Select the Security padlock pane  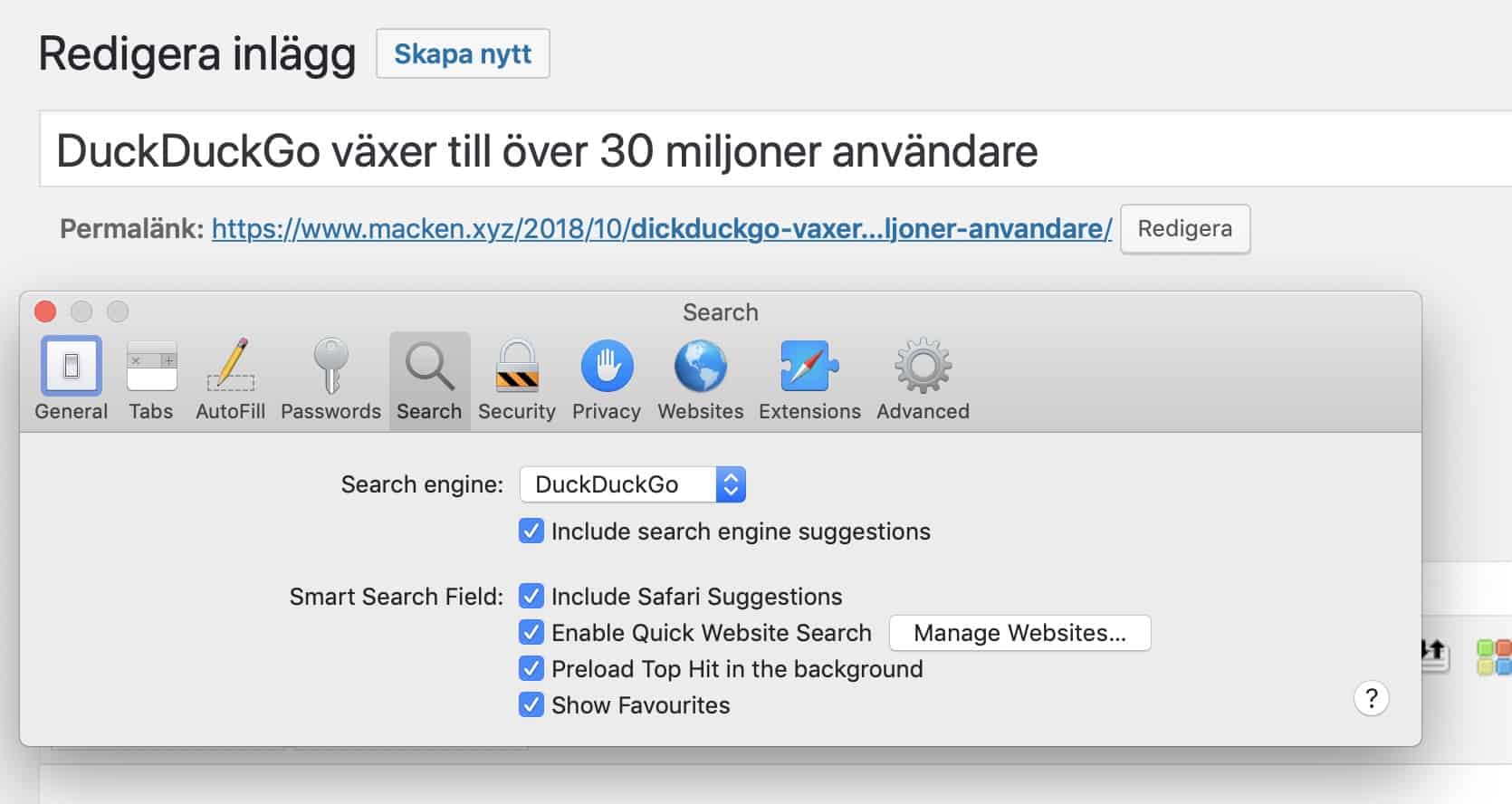[516, 378]
